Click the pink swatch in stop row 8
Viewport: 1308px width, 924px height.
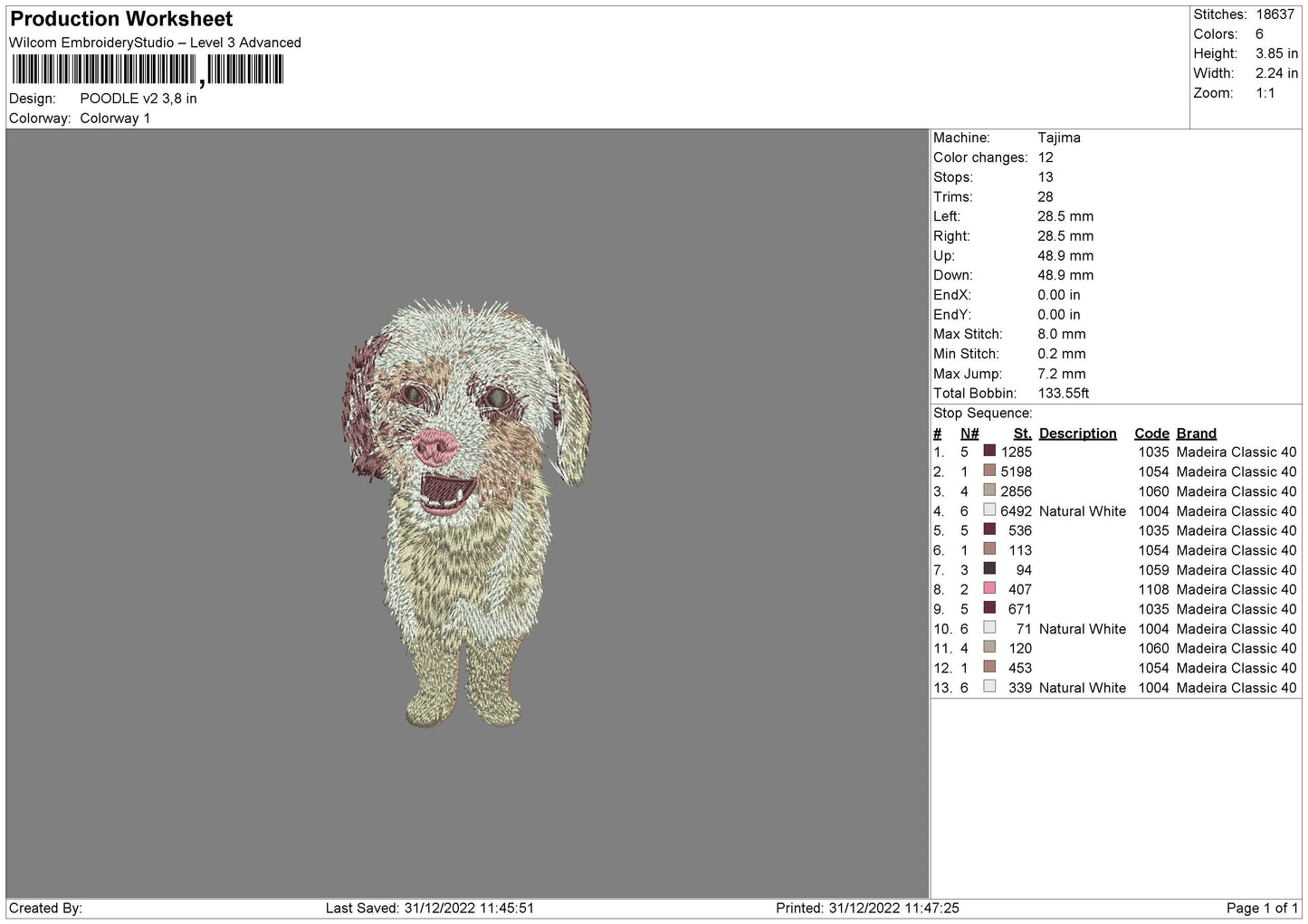point(989,589)
